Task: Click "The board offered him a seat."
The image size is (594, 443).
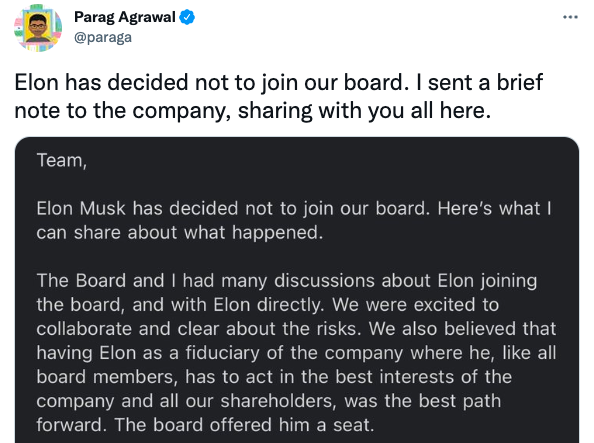Action: click(244, 425)
